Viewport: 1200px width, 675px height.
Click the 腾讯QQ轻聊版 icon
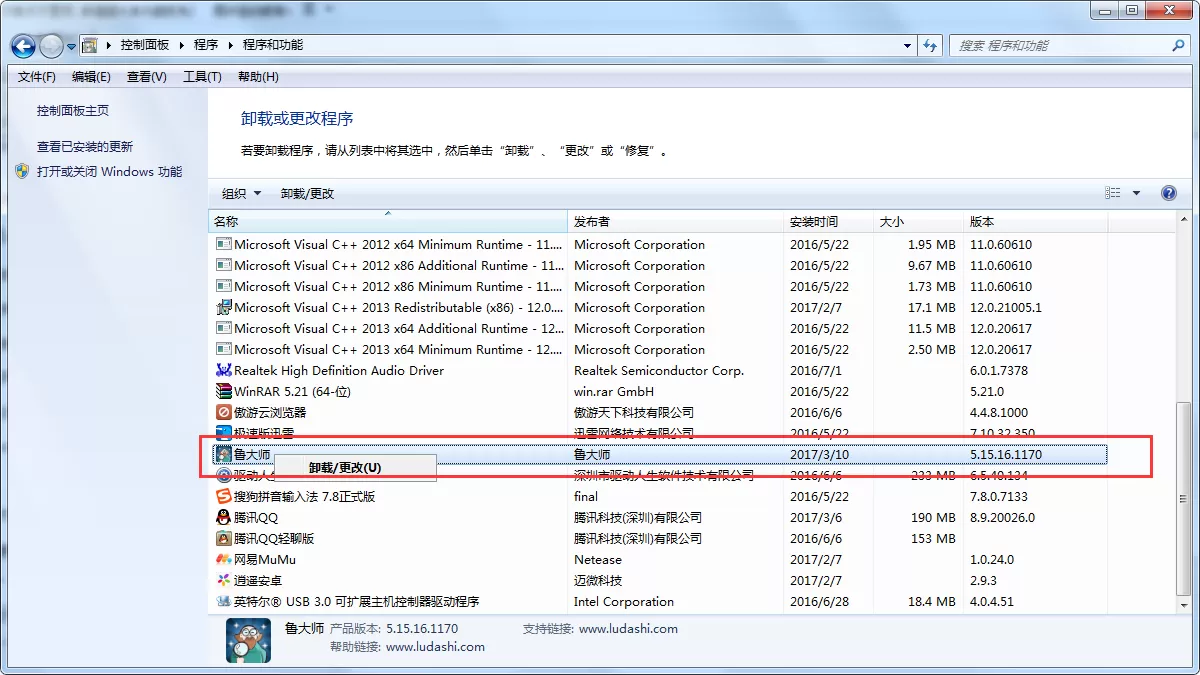(224, 539)
